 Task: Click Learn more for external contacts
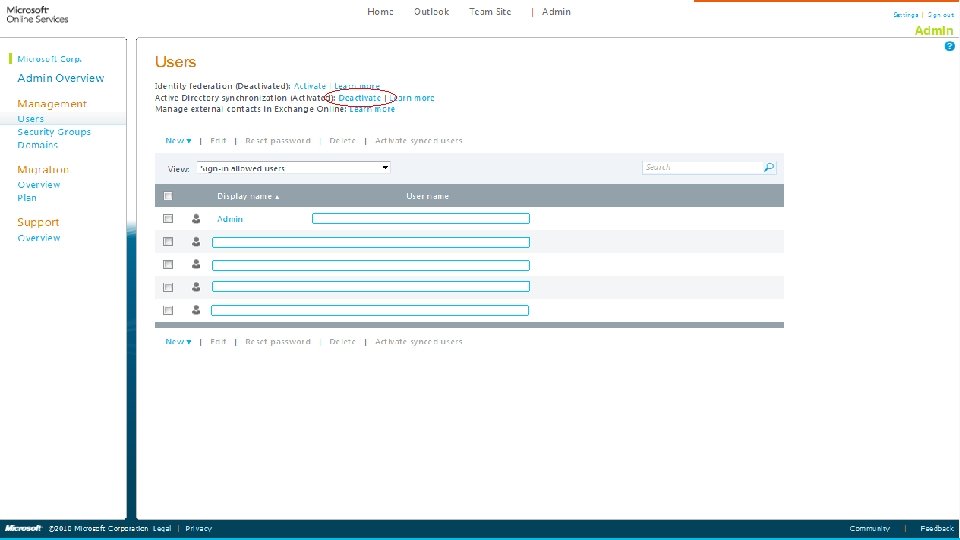(372, 109)
